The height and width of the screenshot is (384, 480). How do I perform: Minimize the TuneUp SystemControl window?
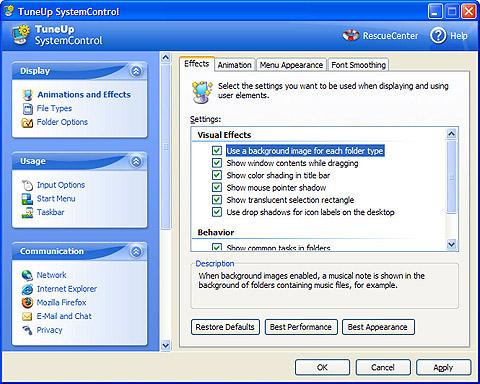pyautogui.click(x=435, y=12)
